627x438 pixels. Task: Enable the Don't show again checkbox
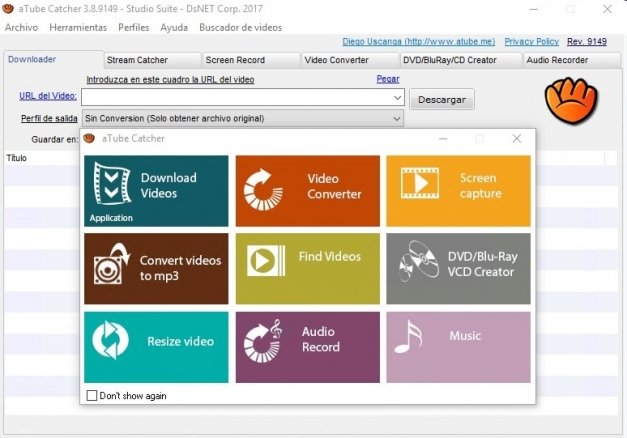click(x=92, y=396)
